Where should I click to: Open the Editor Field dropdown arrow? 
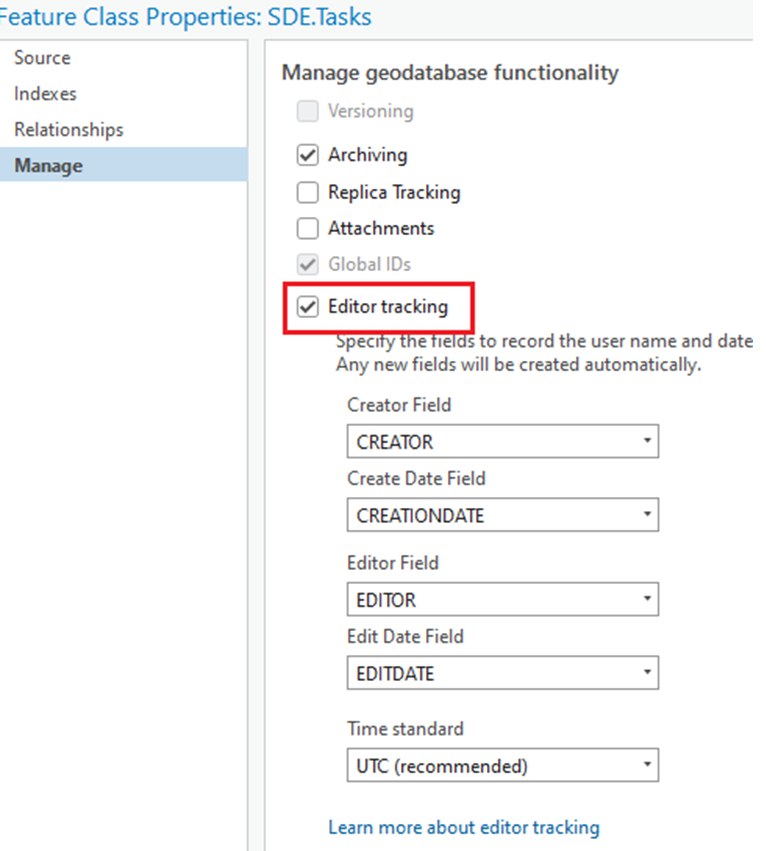647,599
